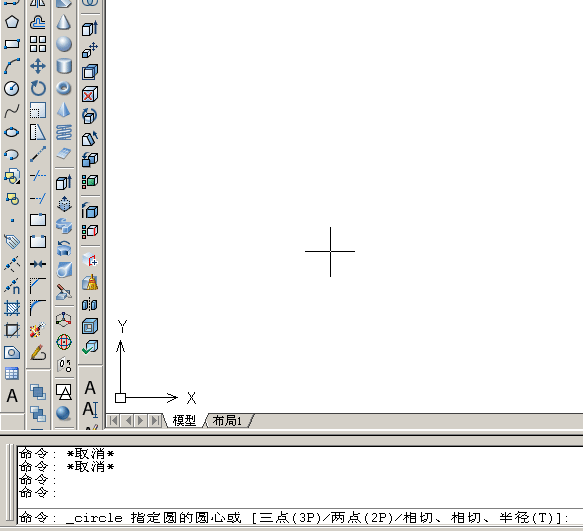Screen dimensions: 583x531
Task: Click the 3D Rotate gizmo icon
Action: (64, 342)
